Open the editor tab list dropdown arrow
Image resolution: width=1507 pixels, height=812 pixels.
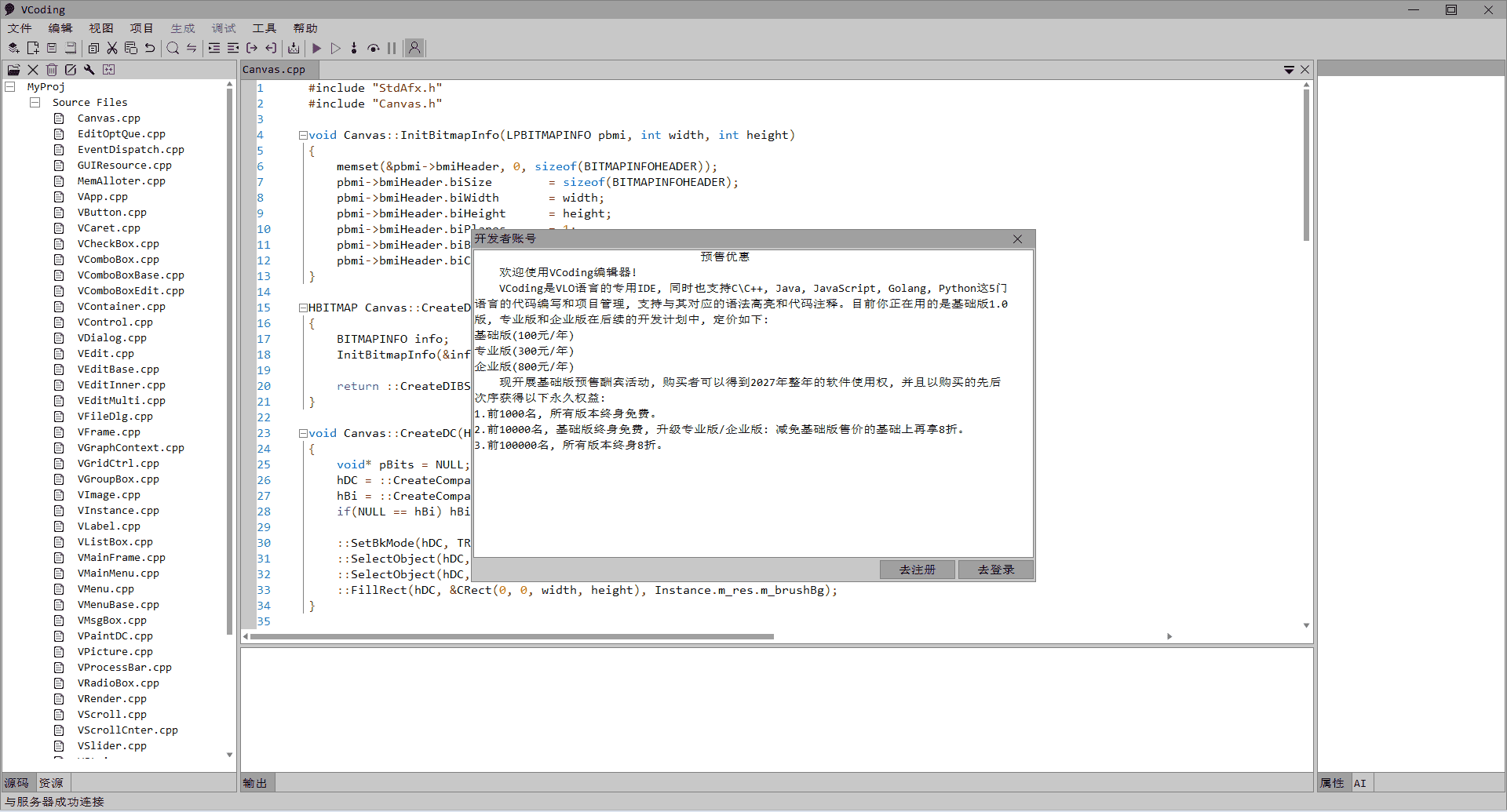(1289, 70)
